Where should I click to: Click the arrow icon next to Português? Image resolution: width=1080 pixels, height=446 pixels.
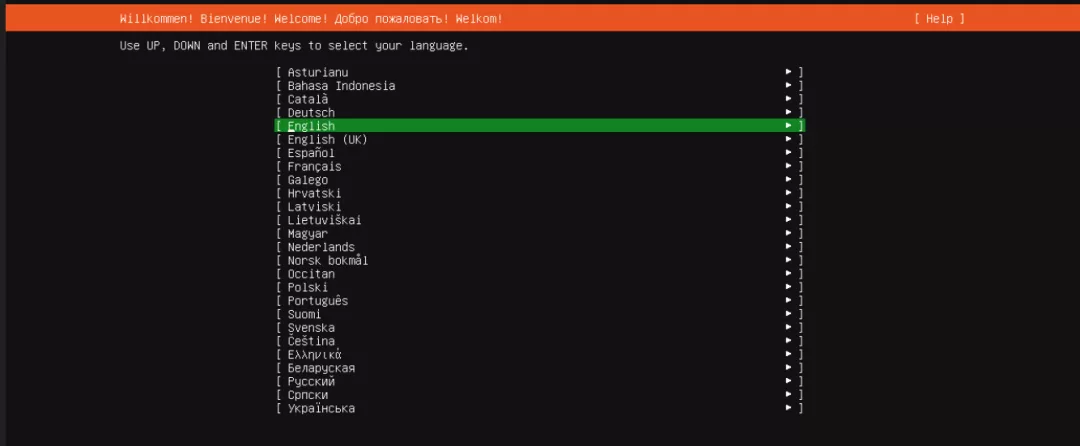[789, 301]
